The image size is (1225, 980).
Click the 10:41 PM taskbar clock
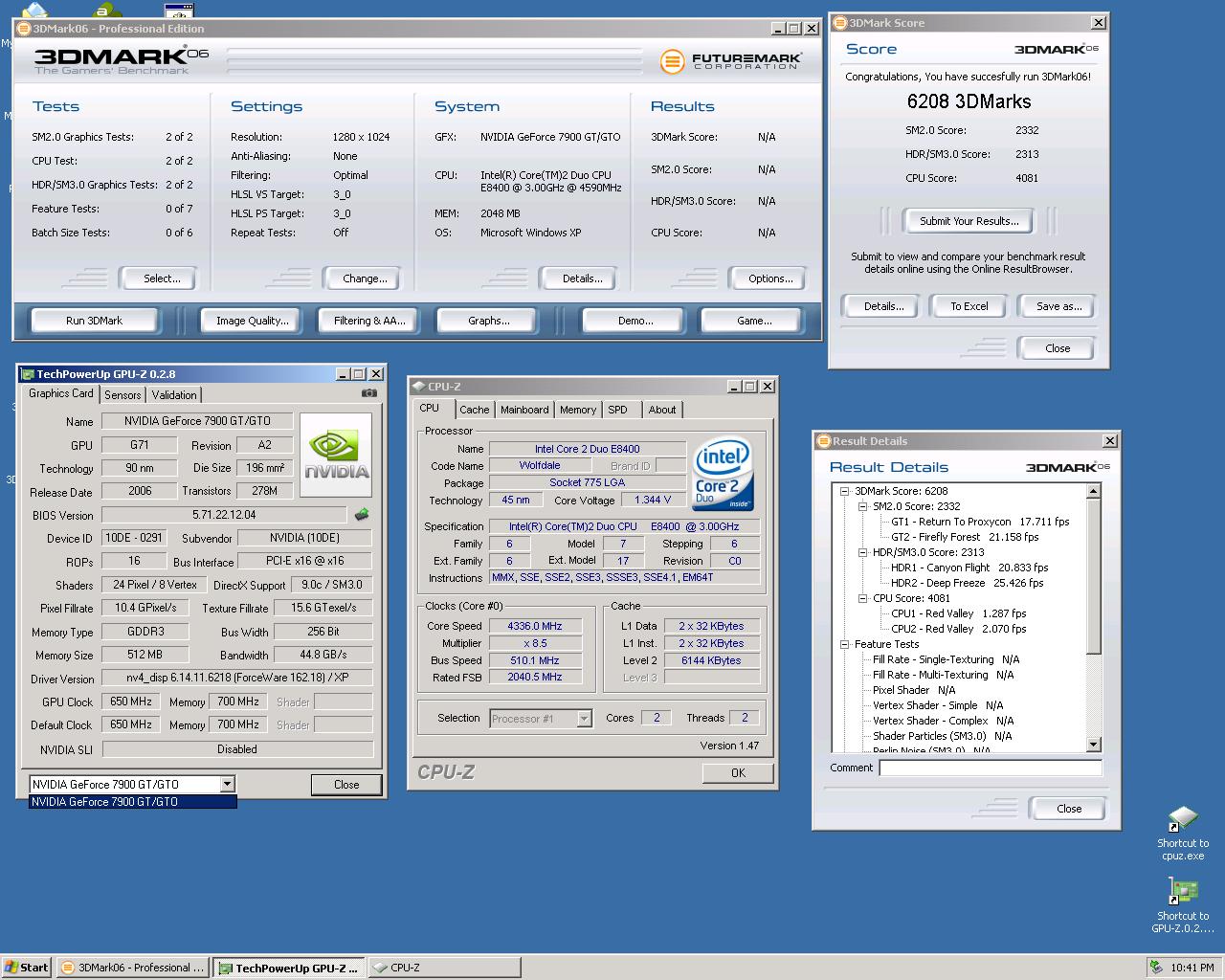[x=1192, y=968]
